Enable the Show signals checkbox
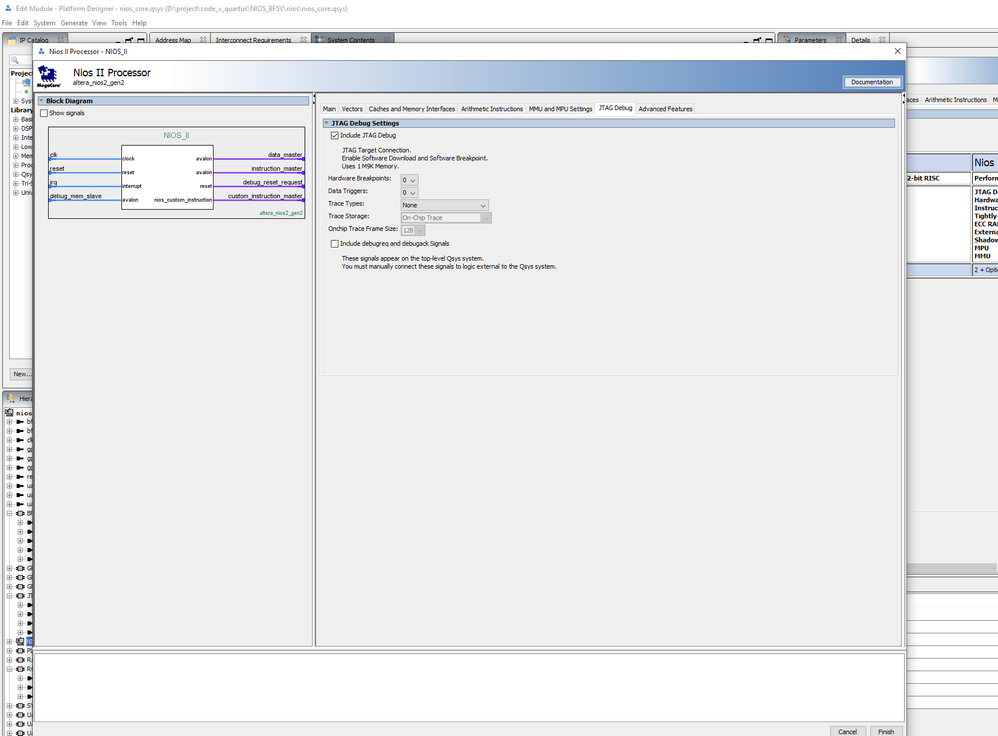998x736 pixels. [x=44, y=113]
